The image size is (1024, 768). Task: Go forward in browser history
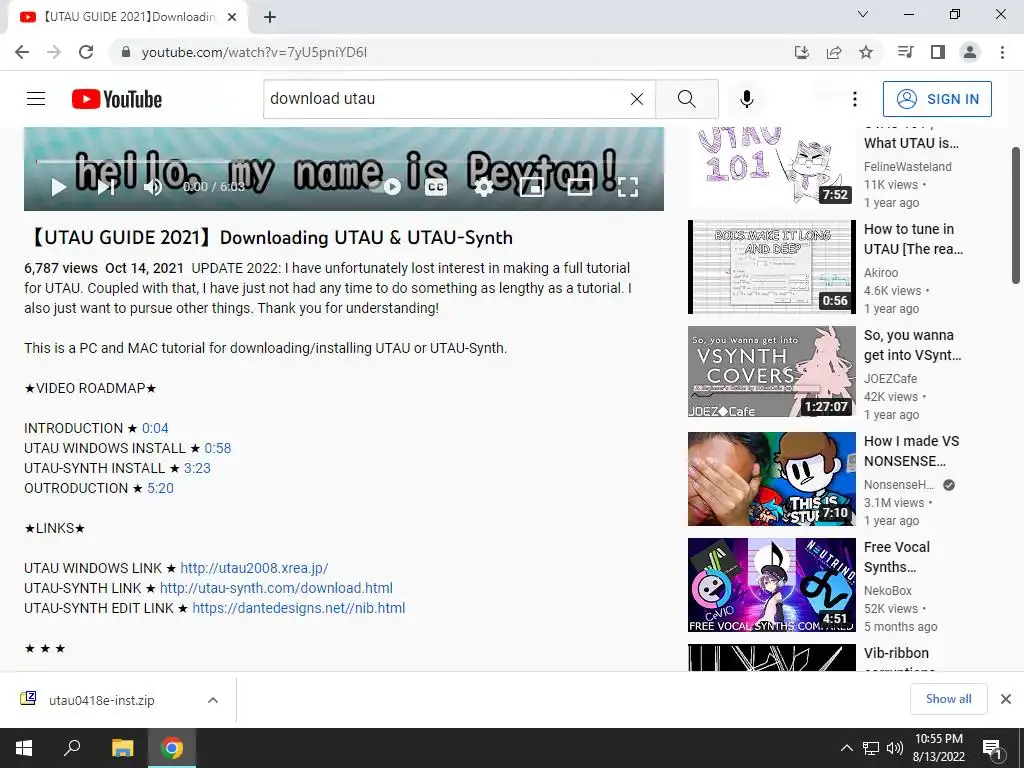point(54,52)
